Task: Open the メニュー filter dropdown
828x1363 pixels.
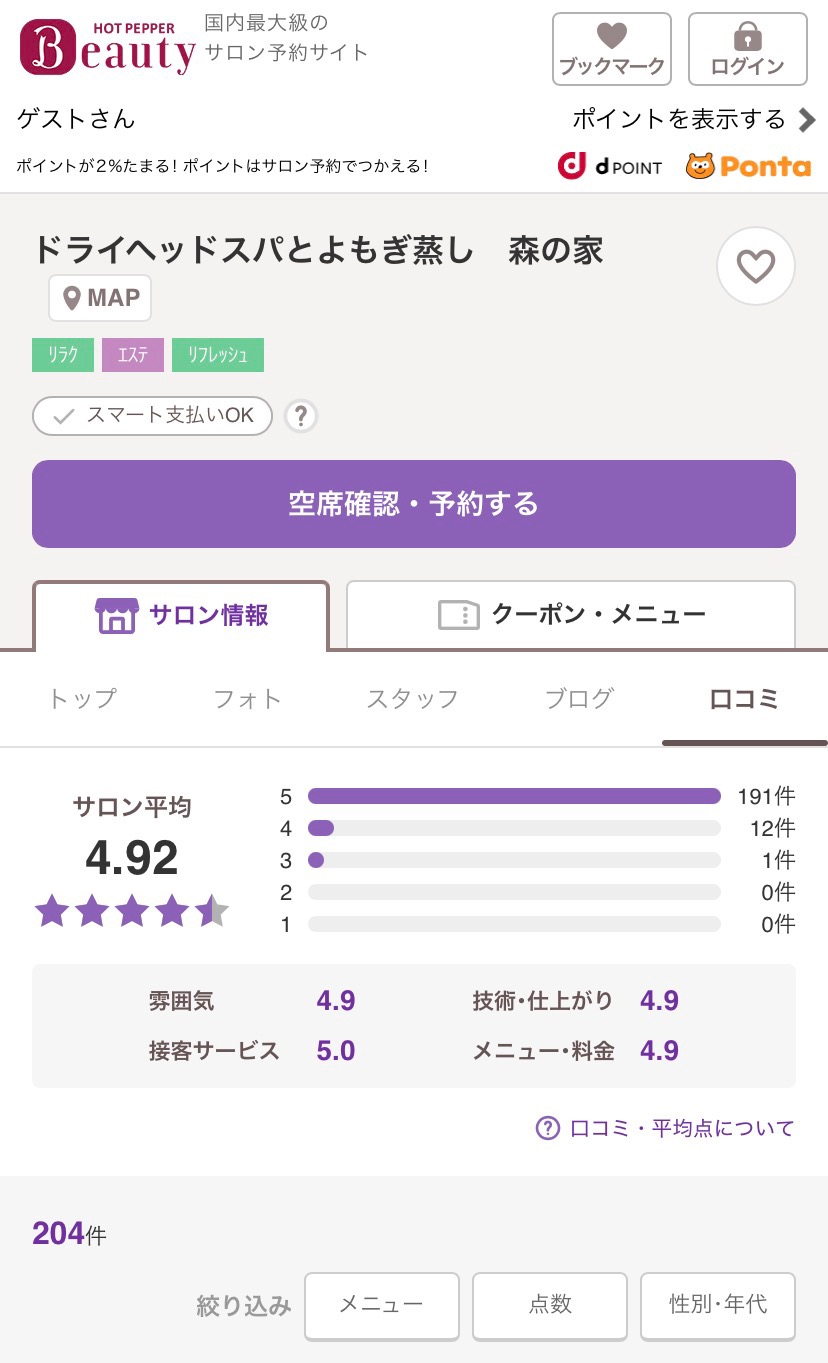Action: pyautogui.click(x=381, y=1305)
